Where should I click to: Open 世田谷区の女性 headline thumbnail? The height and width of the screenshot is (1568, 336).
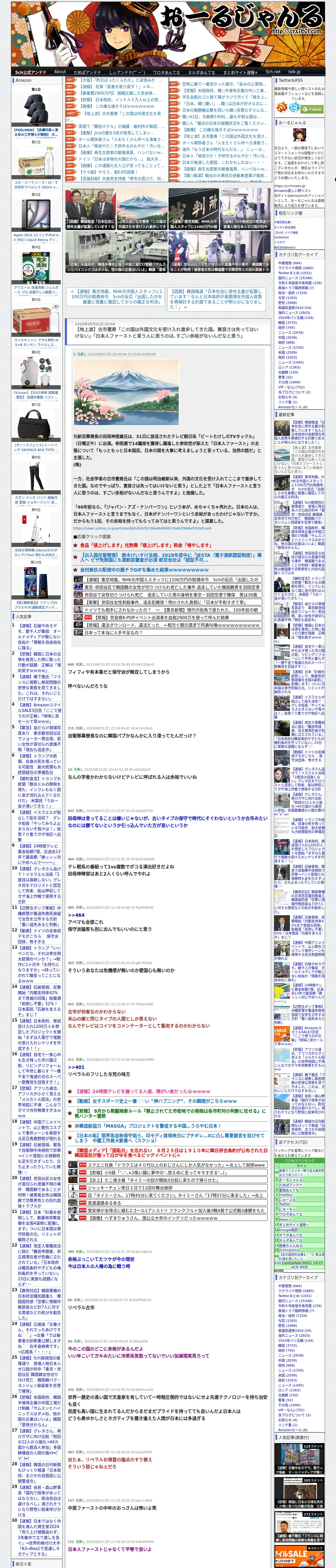click(x=219, y=251)
